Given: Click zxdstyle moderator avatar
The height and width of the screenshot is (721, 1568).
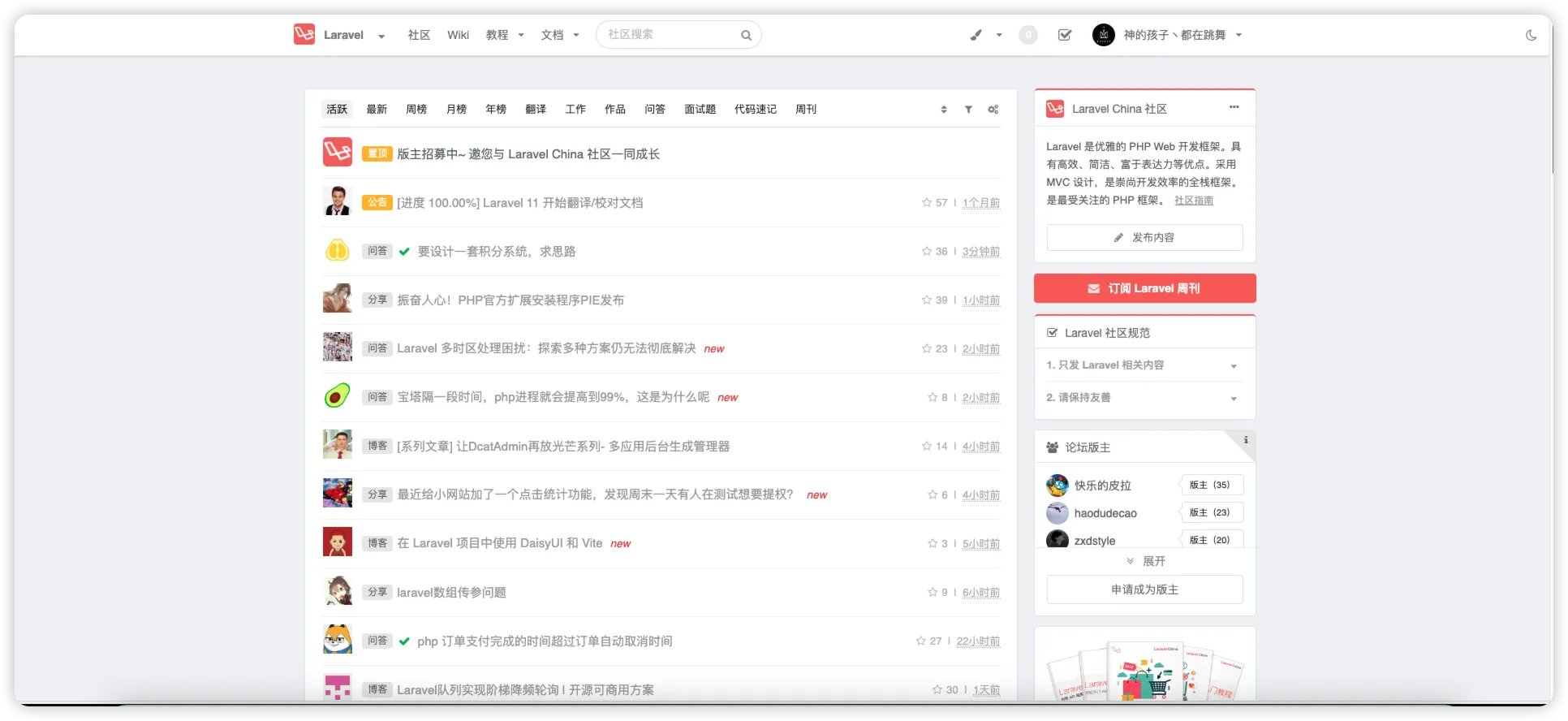Looking at the screenshot, I should pyautogui.click(x=1058, y=539).
